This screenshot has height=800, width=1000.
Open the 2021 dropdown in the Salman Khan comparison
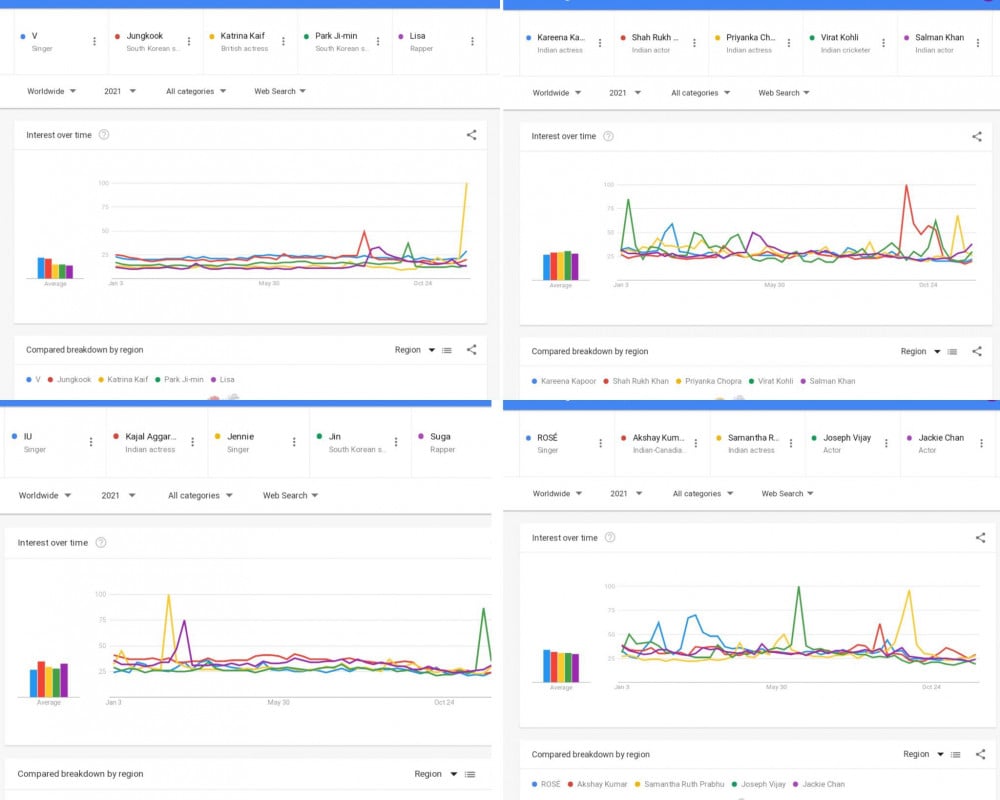pyautogui.click(x=625, y=93)
